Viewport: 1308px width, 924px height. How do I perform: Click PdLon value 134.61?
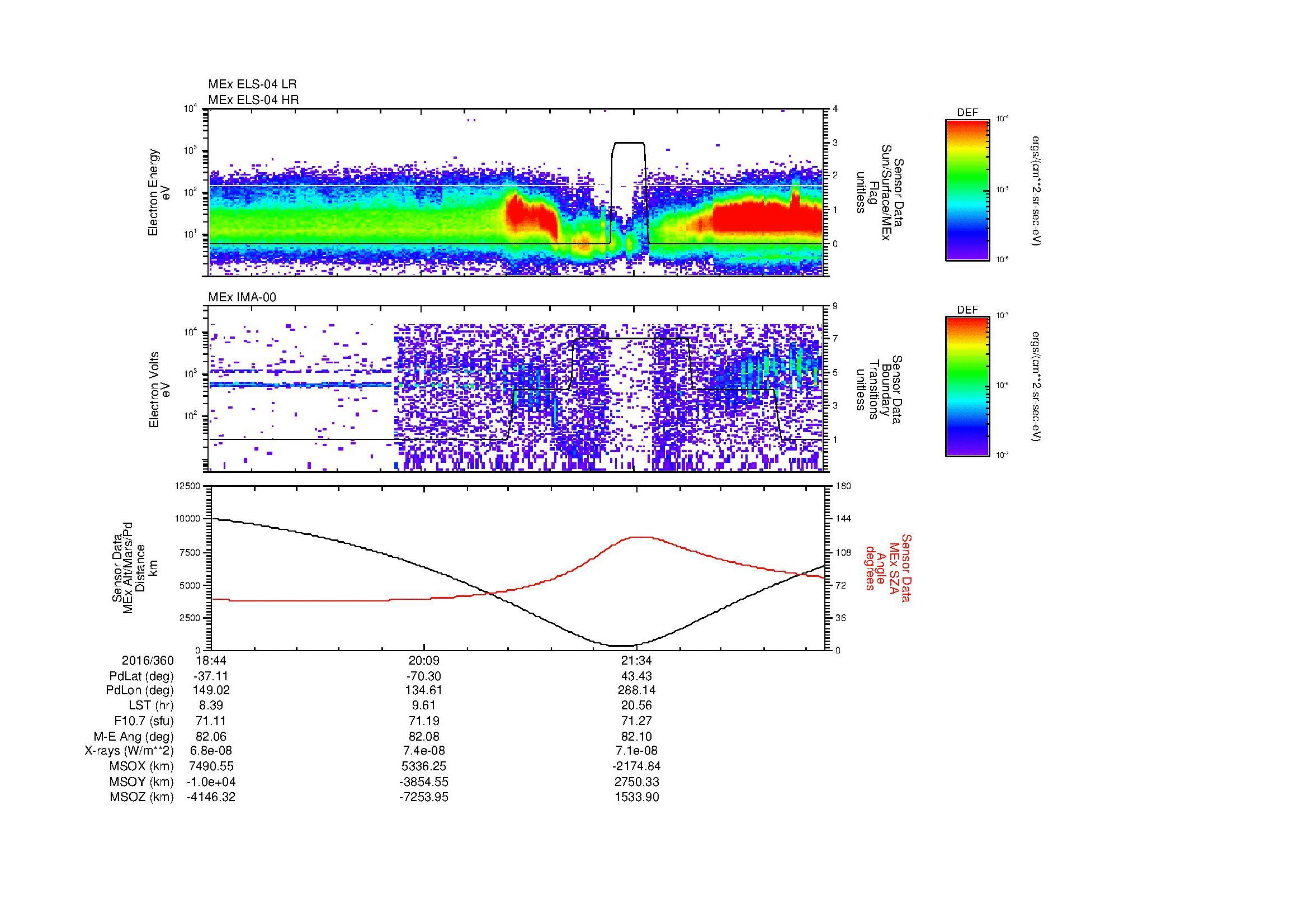424,690
